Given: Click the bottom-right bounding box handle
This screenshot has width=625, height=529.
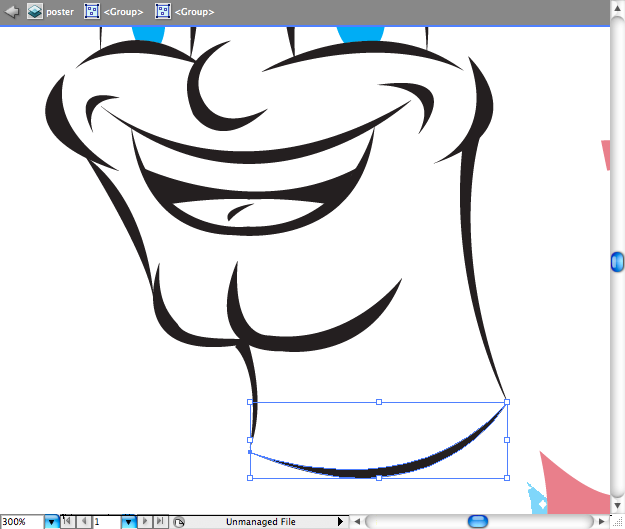Looking at the screenshot, I should click(x=507, y=478).
